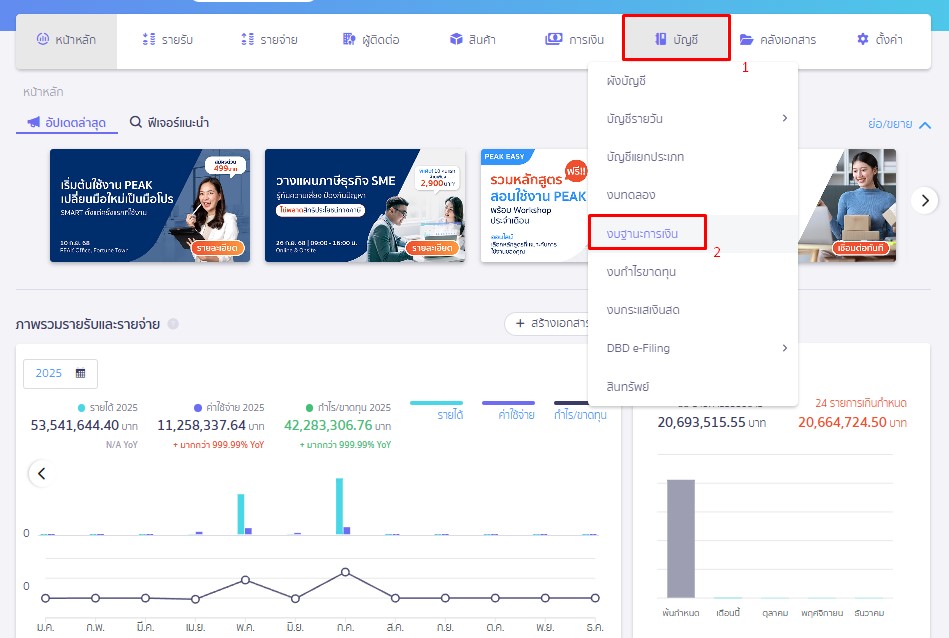Click the calendar icon in year field
The height and width of the screenshot is (638, 949).
pos(80,373)
